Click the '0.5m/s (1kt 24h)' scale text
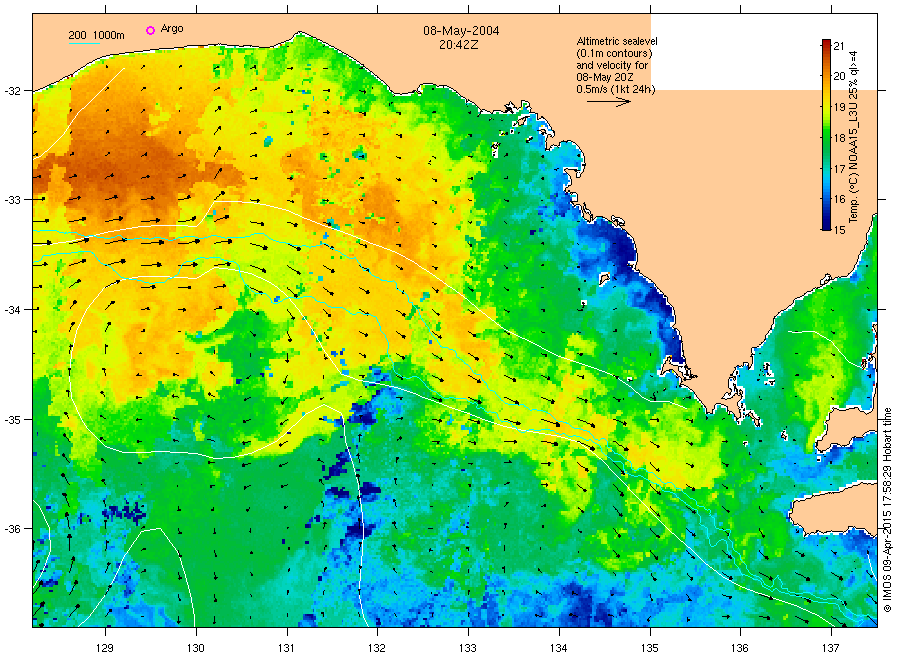 [x=616, y=89]
